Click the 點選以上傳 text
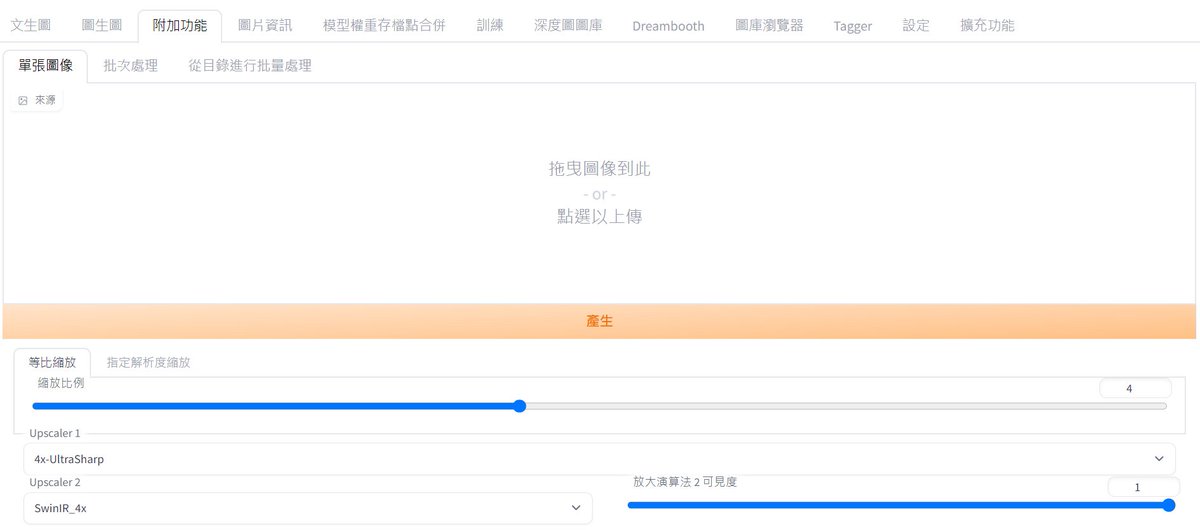Screen dimensions: 1200x530 (600, 215)
